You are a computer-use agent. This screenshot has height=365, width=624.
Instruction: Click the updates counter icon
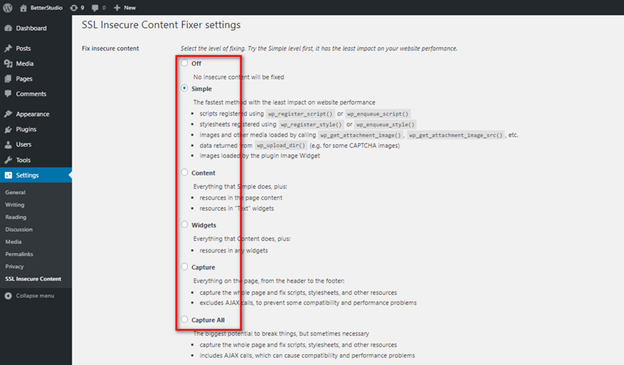(74, 8)
